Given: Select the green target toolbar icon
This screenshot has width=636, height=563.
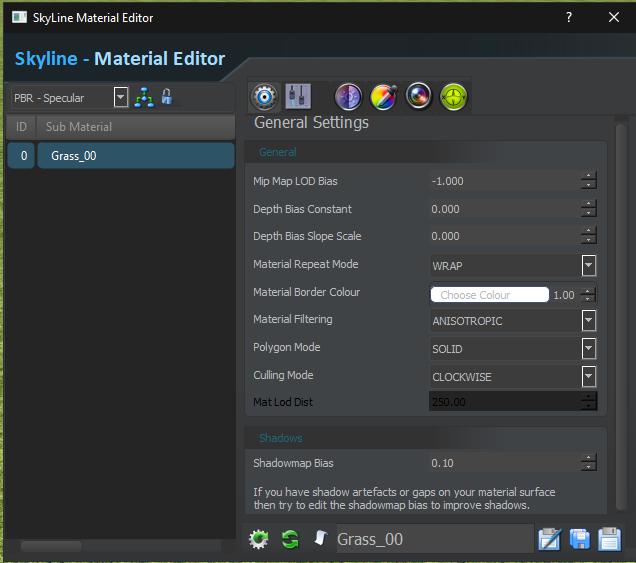Looking at the screenshot, I should (453, 97).
